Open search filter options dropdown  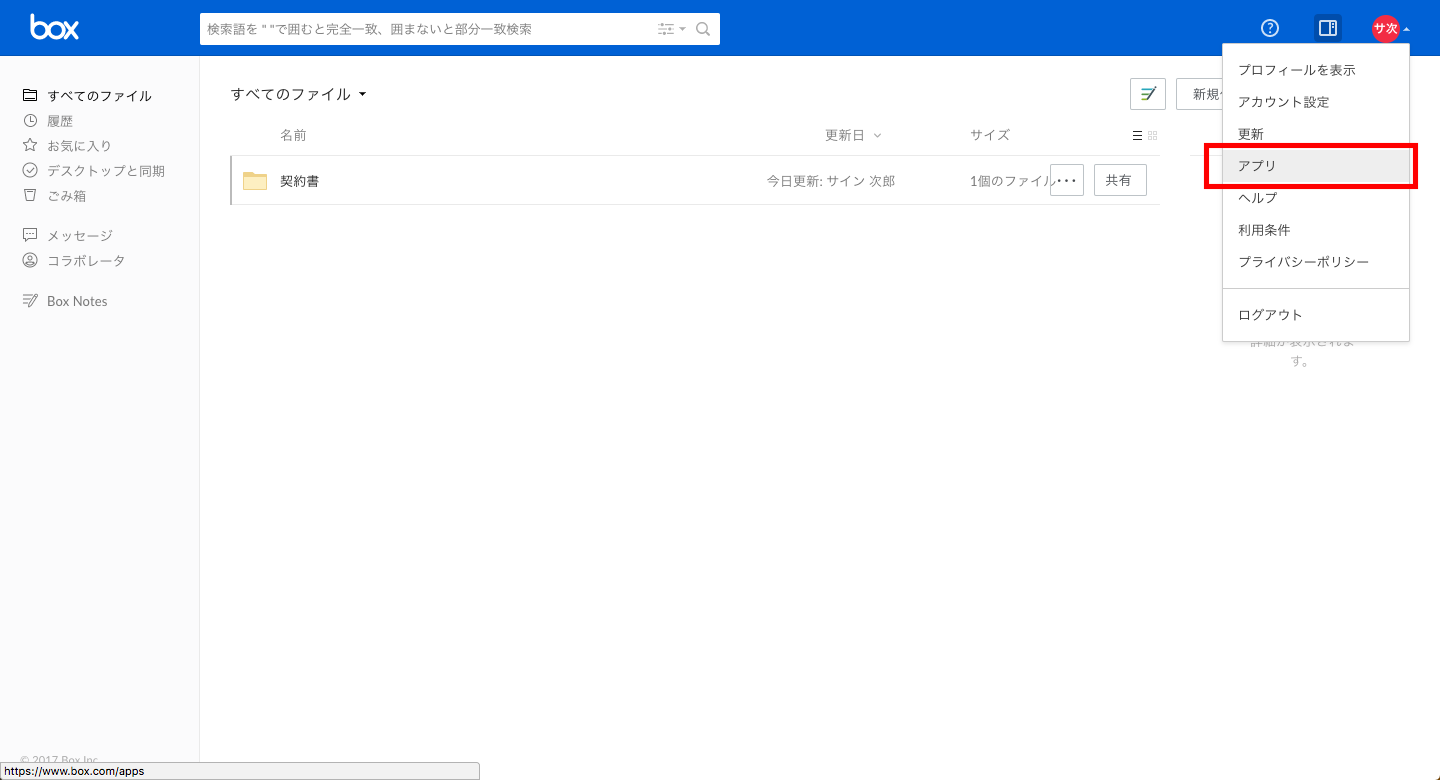tap(671, 29)
